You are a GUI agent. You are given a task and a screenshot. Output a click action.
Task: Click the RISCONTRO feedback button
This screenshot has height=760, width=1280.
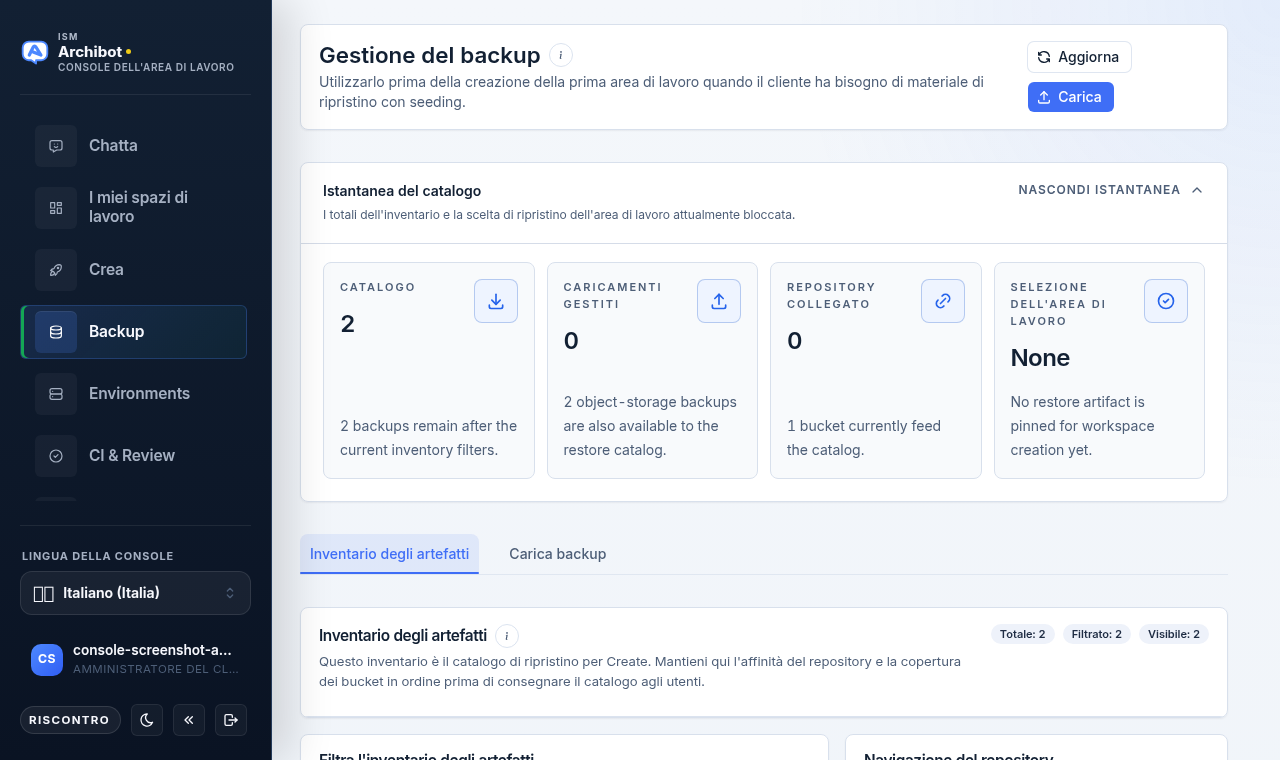(x=70, y=720)
